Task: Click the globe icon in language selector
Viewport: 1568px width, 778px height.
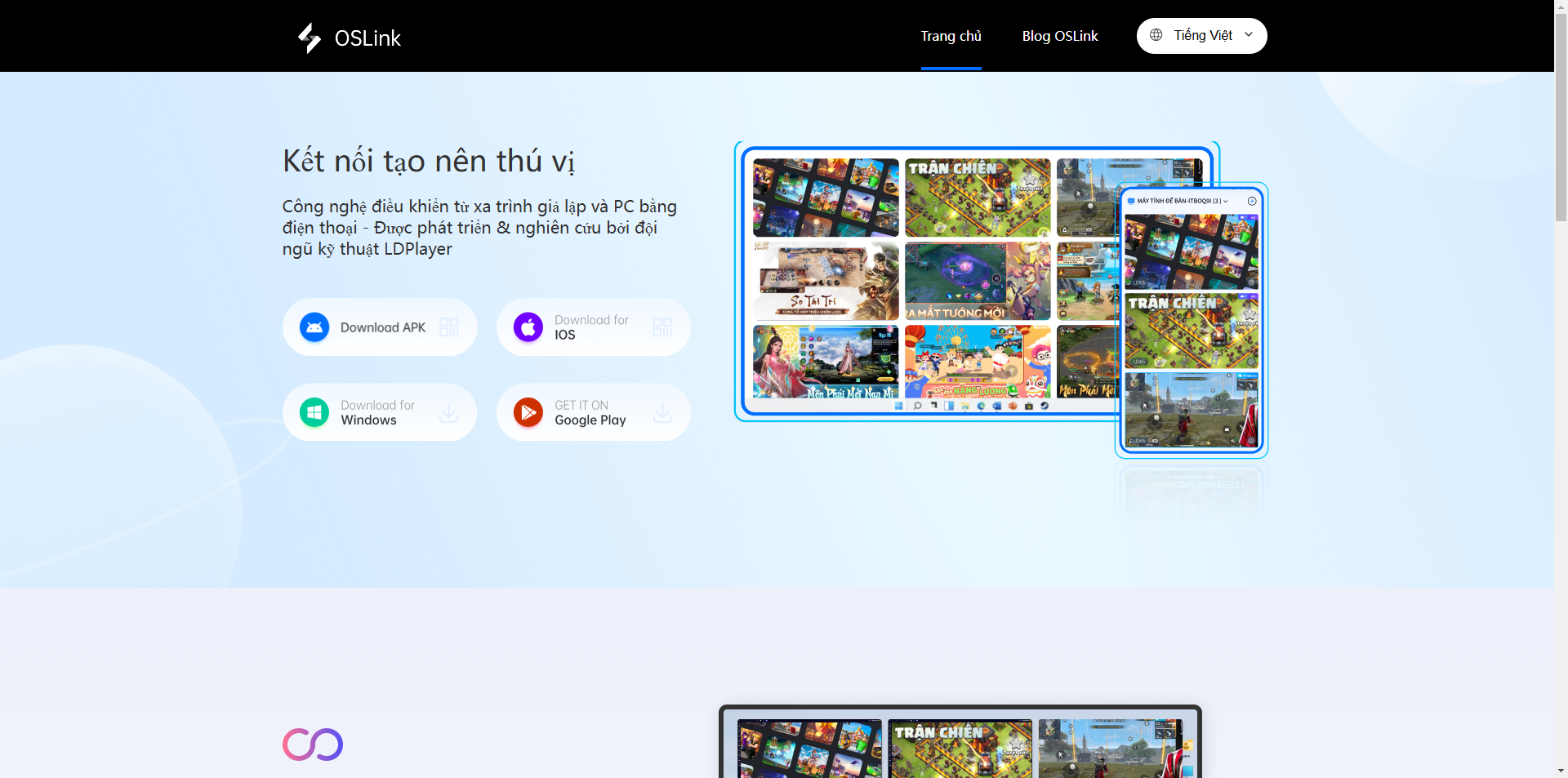Action: (x=1156, y=35)
